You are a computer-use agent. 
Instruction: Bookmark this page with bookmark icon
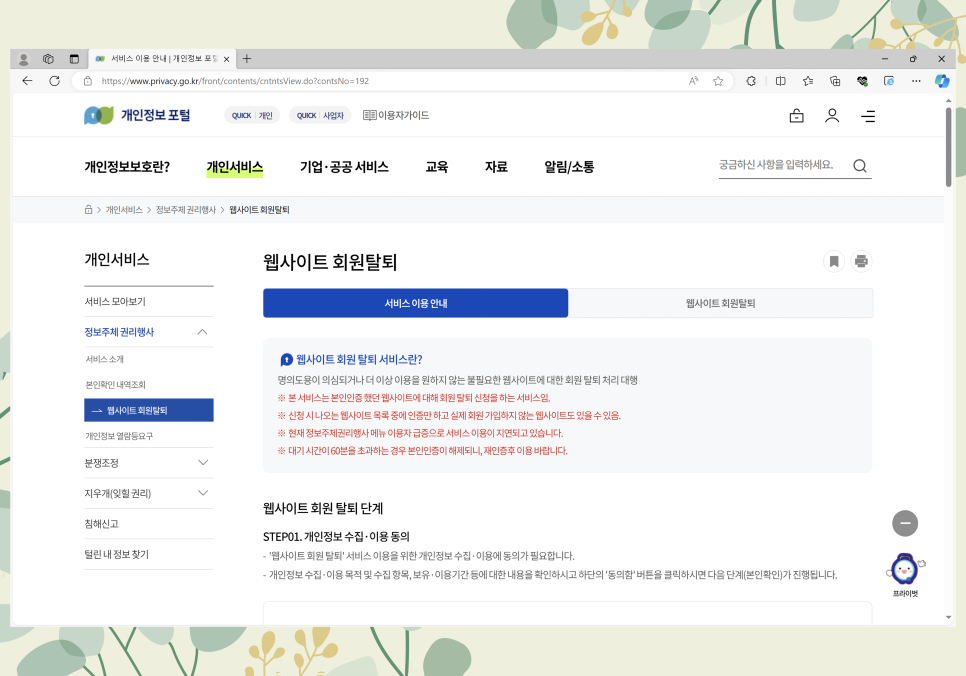tap(834, 261)
